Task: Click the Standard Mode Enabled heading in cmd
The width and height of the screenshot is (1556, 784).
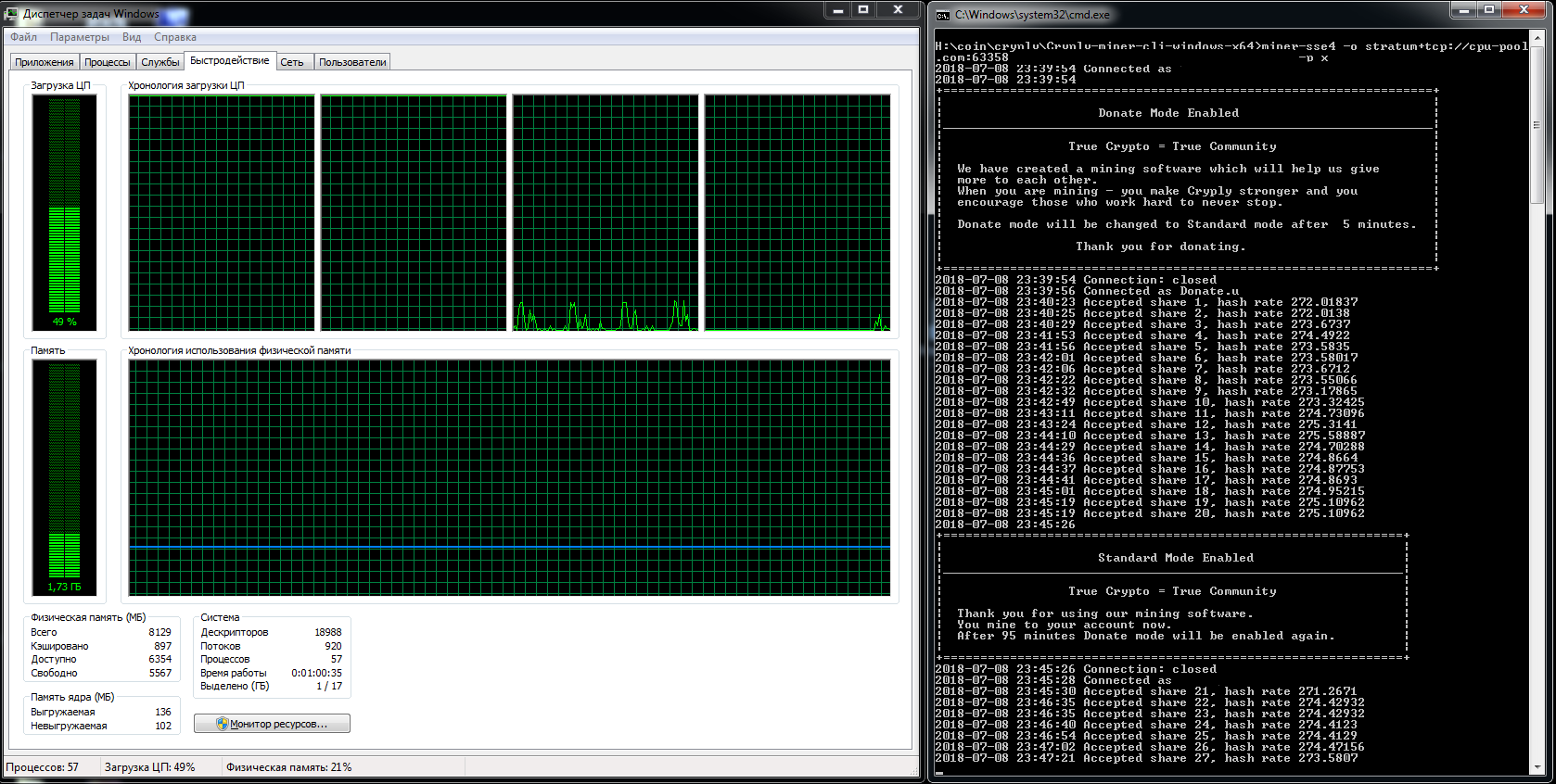Action: pyautogui.click(x=1176, y=558)
